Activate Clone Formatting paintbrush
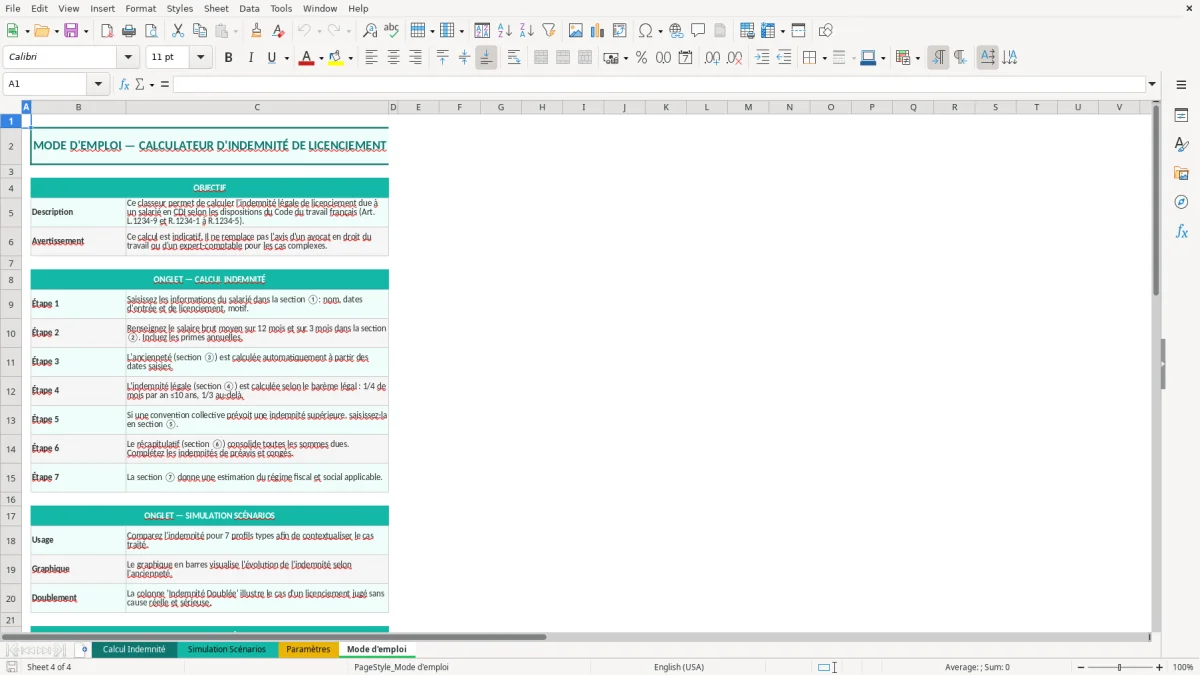The image size is (1200, 675). pos(256,31)
